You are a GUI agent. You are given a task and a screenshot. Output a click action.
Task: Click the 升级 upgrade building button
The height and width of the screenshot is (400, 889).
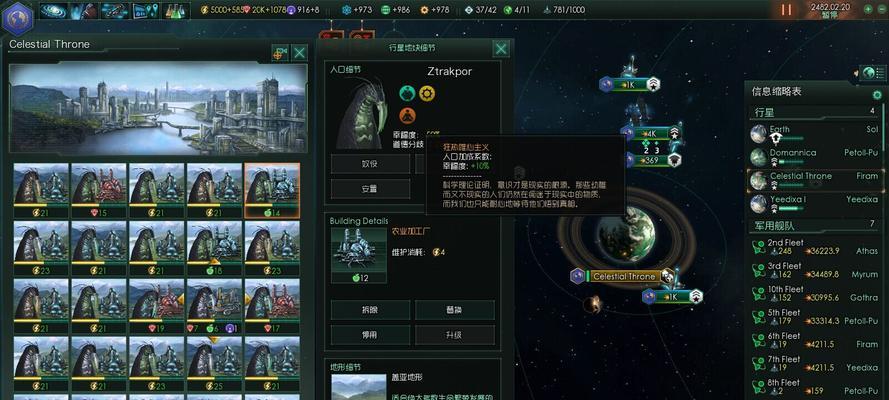(x=455, y=335)
